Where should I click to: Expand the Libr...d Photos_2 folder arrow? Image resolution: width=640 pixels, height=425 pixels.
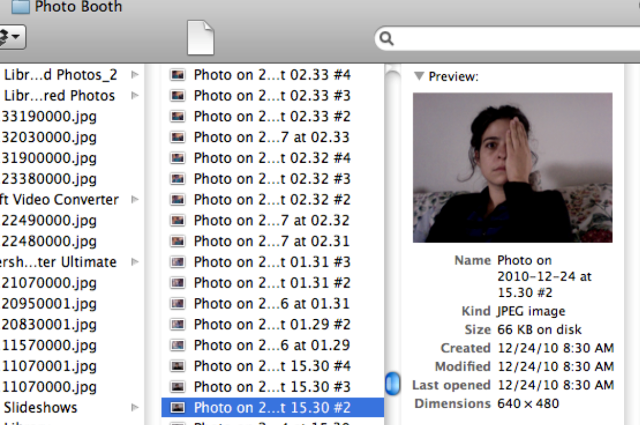coord(135,75)
